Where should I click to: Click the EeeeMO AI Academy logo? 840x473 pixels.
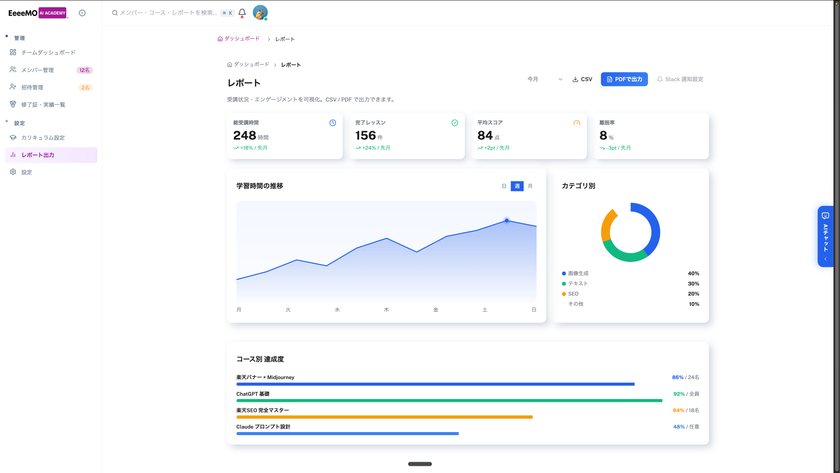coord(38,13)
